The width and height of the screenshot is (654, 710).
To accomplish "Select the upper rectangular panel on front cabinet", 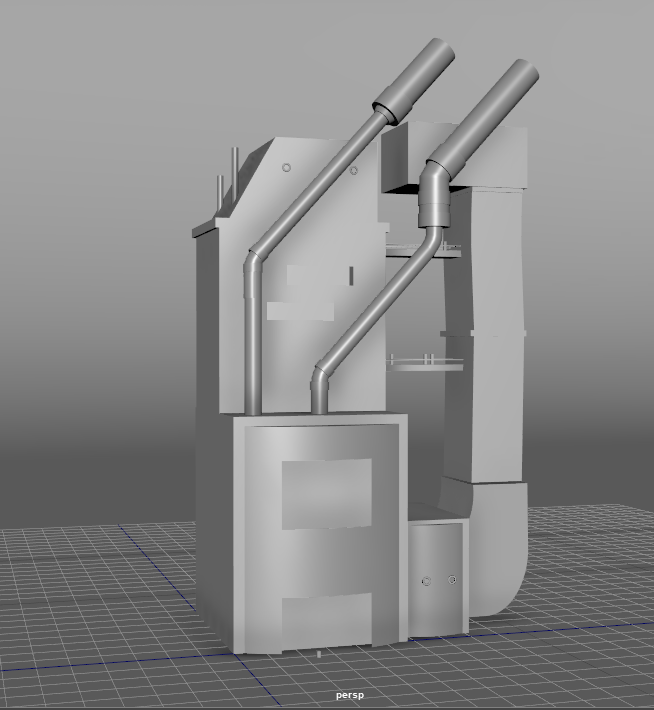I will point(327,494).
